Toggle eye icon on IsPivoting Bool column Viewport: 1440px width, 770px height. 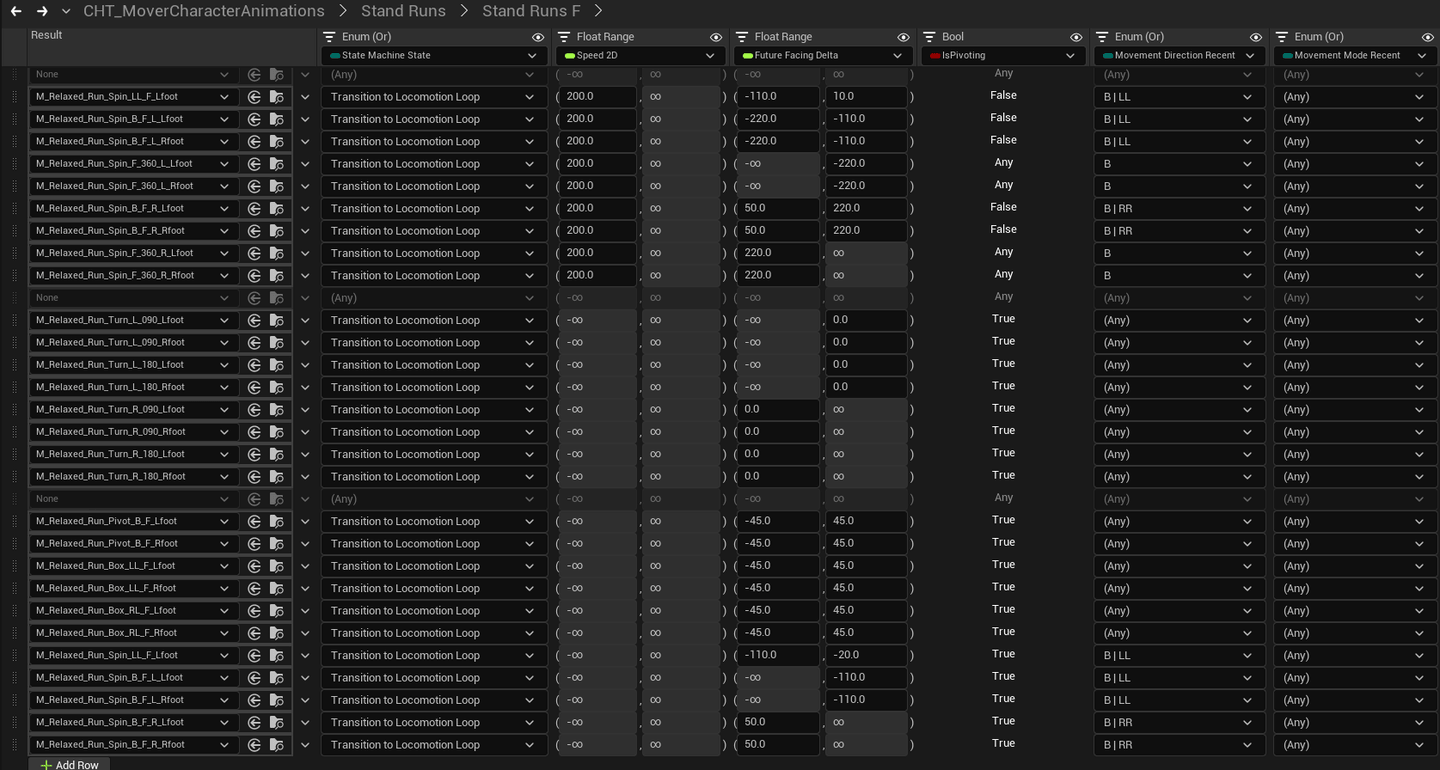pos(1076,37)
